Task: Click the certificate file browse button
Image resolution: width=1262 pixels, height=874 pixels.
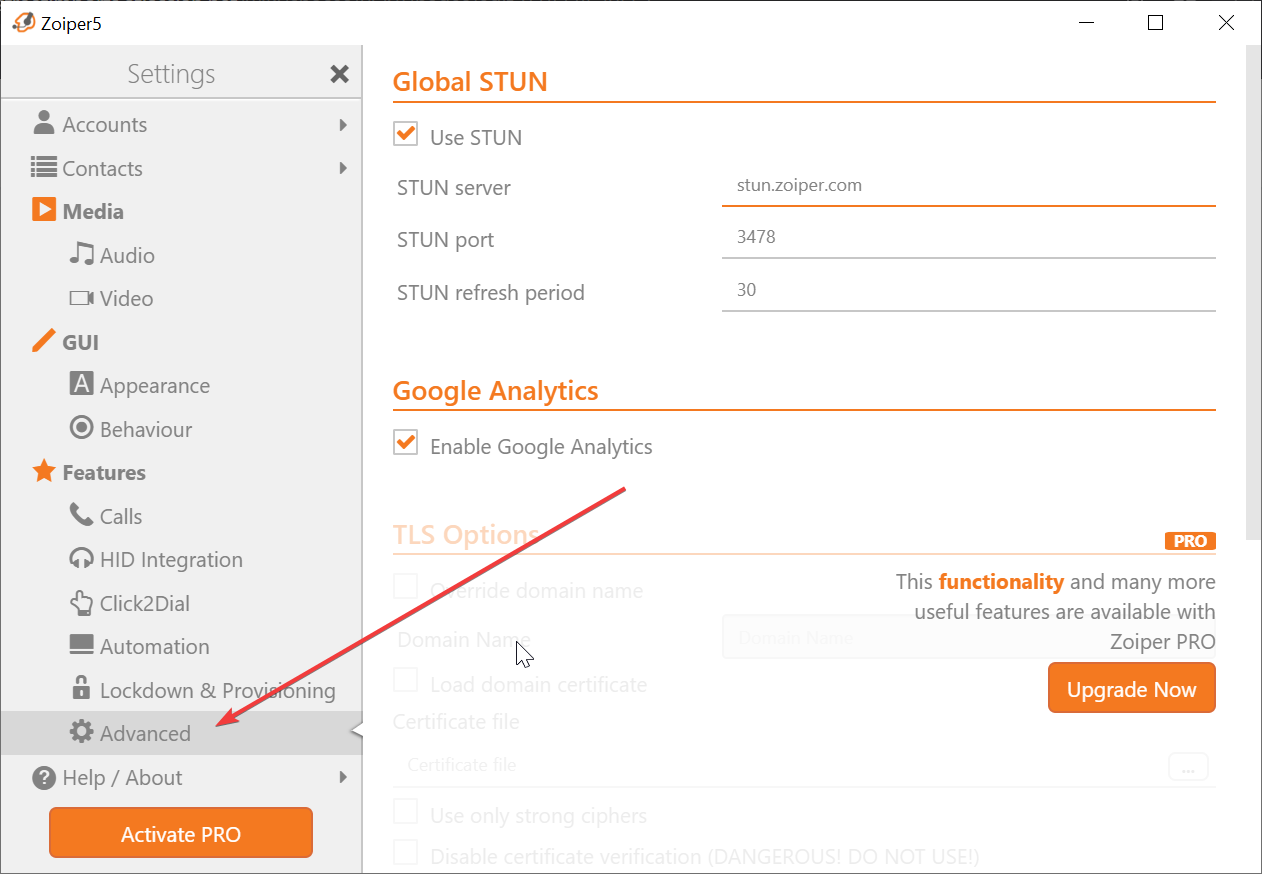Action: [1188, 766]
